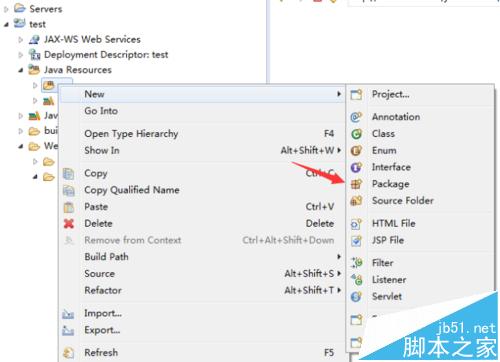Choose Paste from the context menu
Image resolution: width=500 pixels, height=362 pixels.
pyautogui.click(x=202, y=207)
